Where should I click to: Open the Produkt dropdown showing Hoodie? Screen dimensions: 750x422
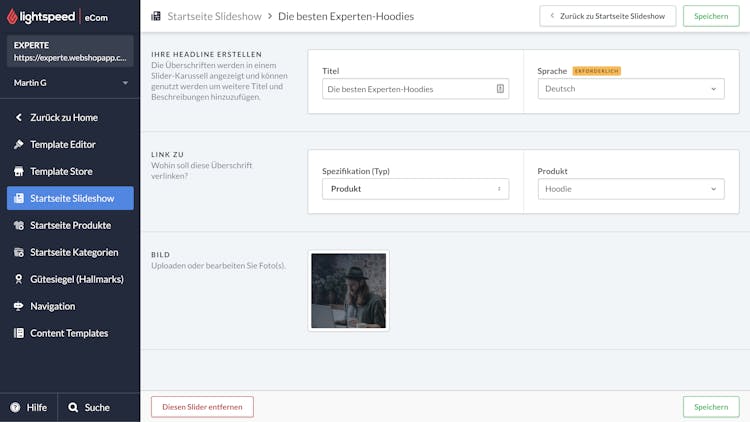point(631,189)
